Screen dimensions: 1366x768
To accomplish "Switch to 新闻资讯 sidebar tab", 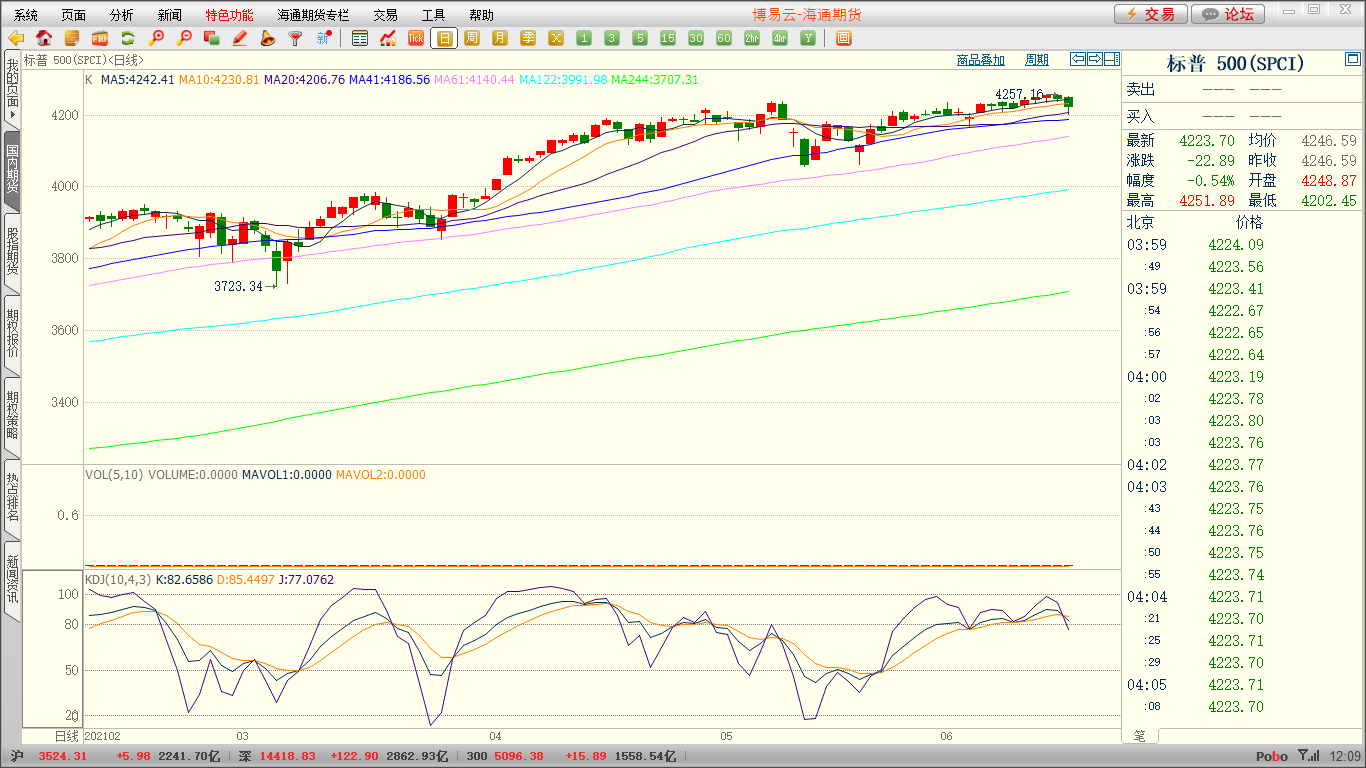I will click(x=12, y=580).
